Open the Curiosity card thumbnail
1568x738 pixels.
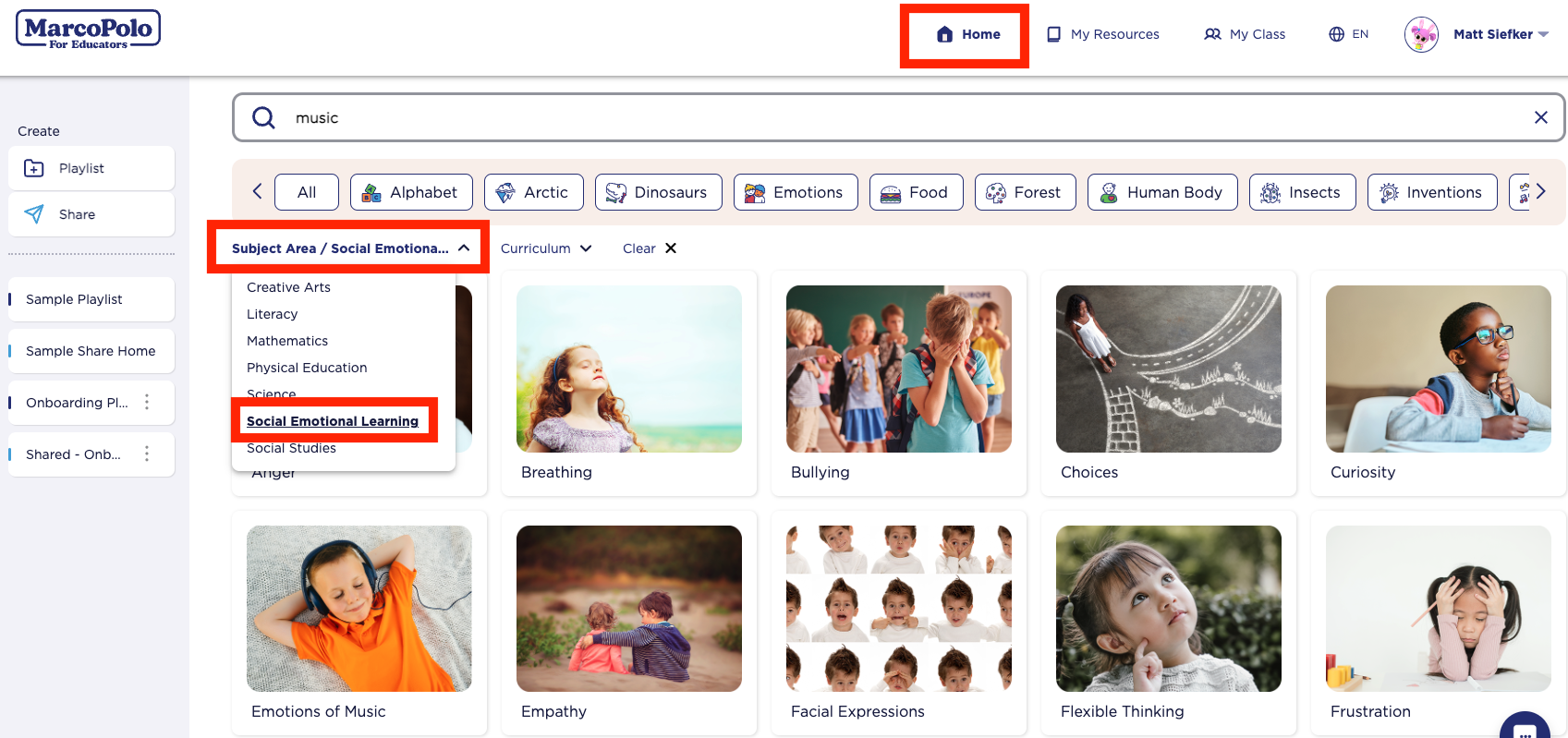click(x=1439, y=369)
